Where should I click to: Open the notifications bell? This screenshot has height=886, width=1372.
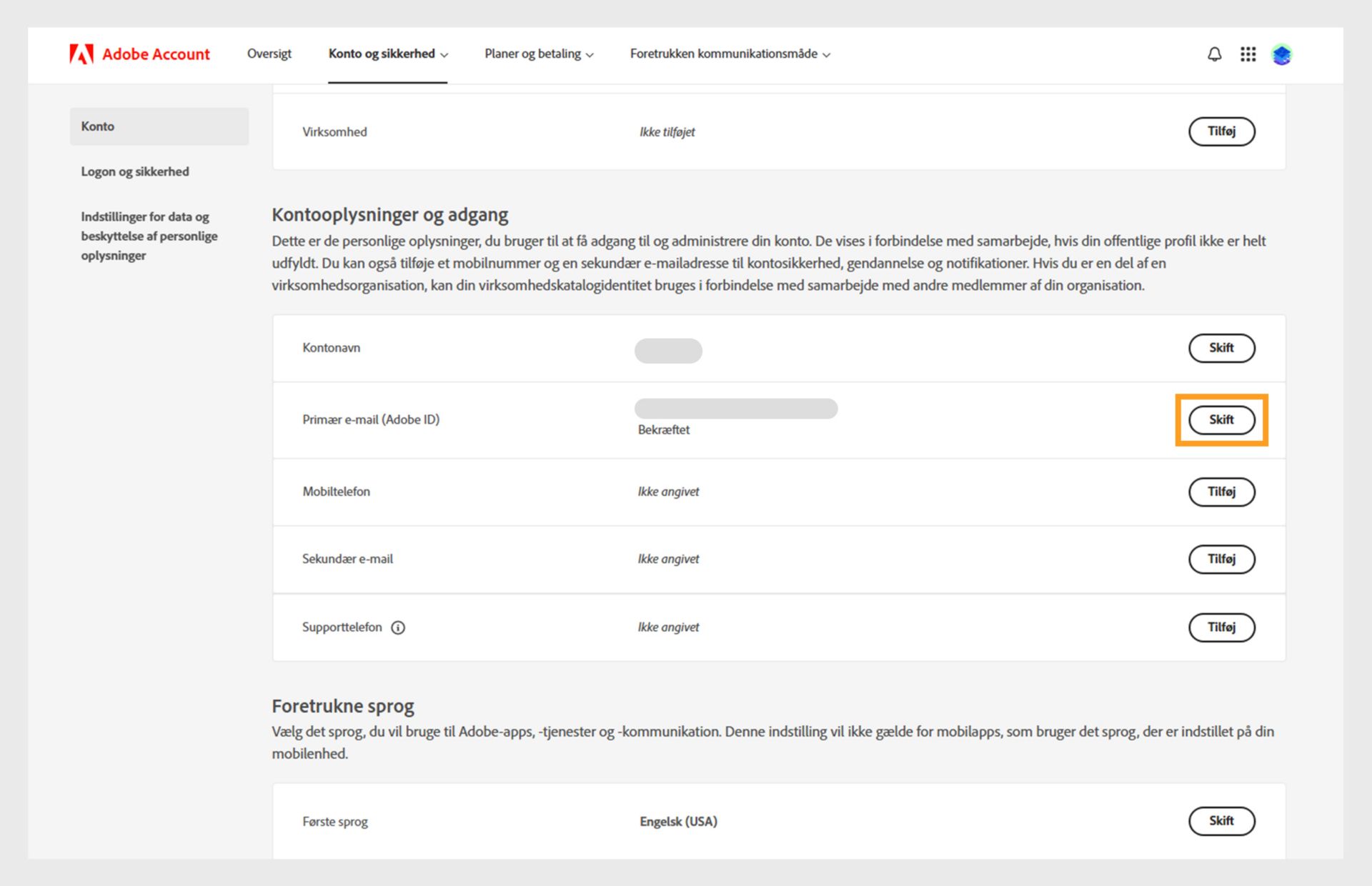[1214, 54]
